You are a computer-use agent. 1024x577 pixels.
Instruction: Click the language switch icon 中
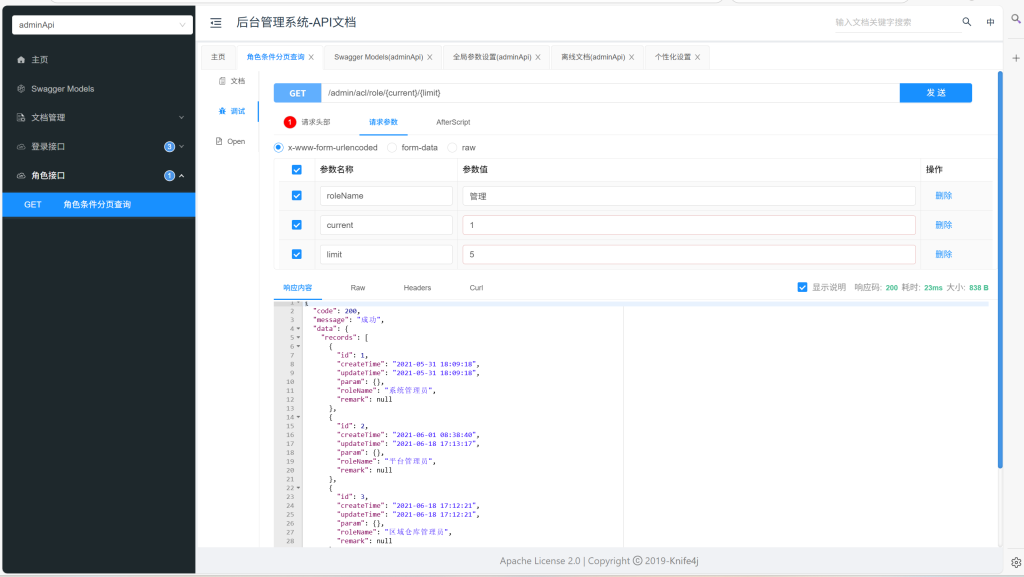(x=990, y=22)
